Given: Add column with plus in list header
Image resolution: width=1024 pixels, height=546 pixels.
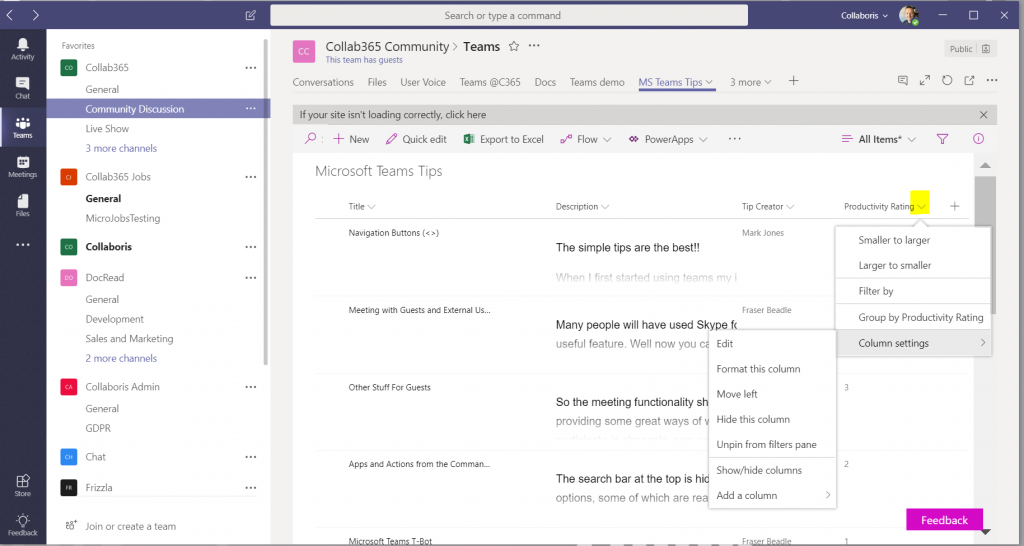Looking at the screenshot, I should pos(955,206).
